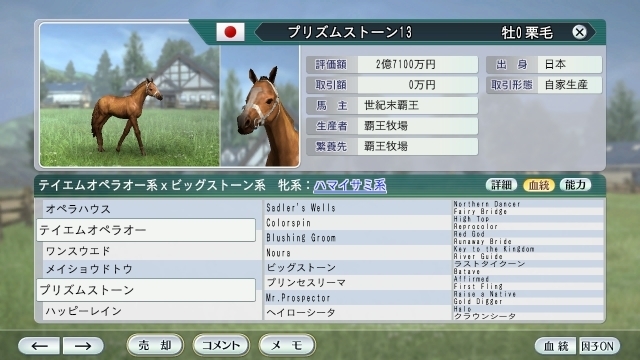Select ビッグストーン in pedigree tree
This screenshot has height=360, width=640.
point(358,267)
